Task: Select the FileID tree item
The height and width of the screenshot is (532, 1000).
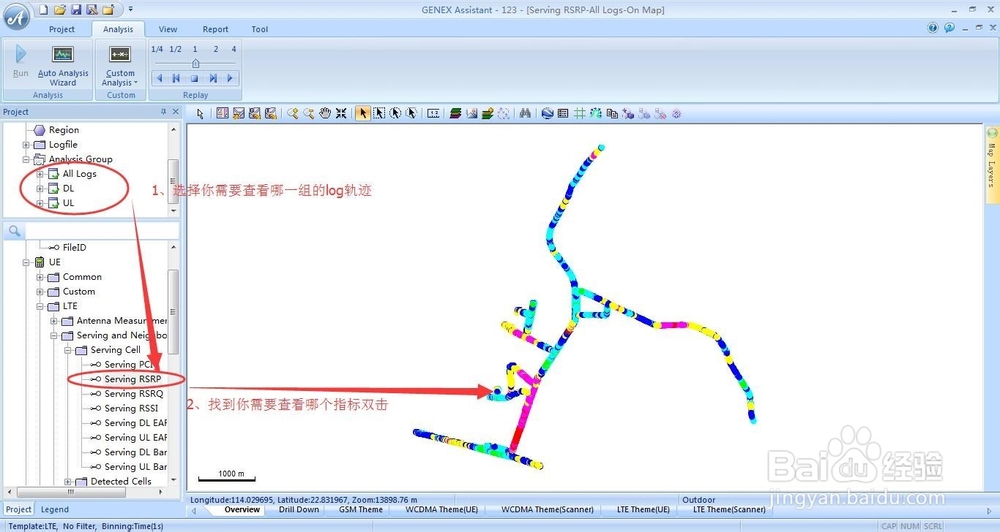Action: tap(74, 248)
